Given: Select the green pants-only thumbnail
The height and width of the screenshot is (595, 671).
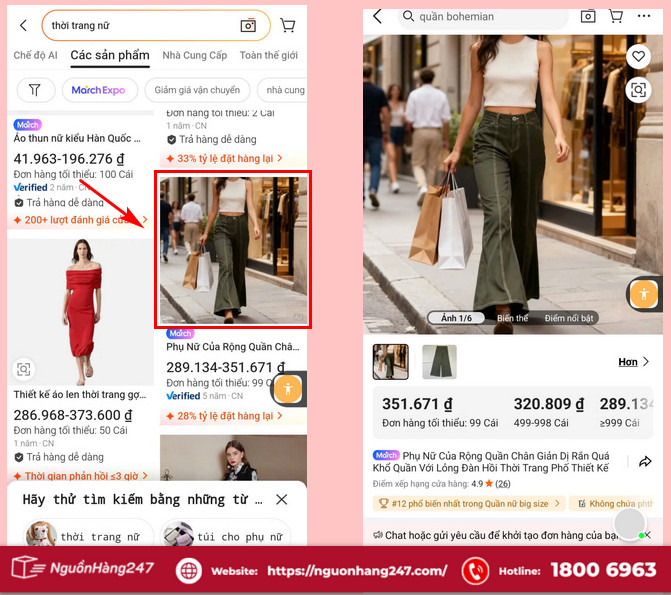Looking at the screenshot, I should click(439, 362).
